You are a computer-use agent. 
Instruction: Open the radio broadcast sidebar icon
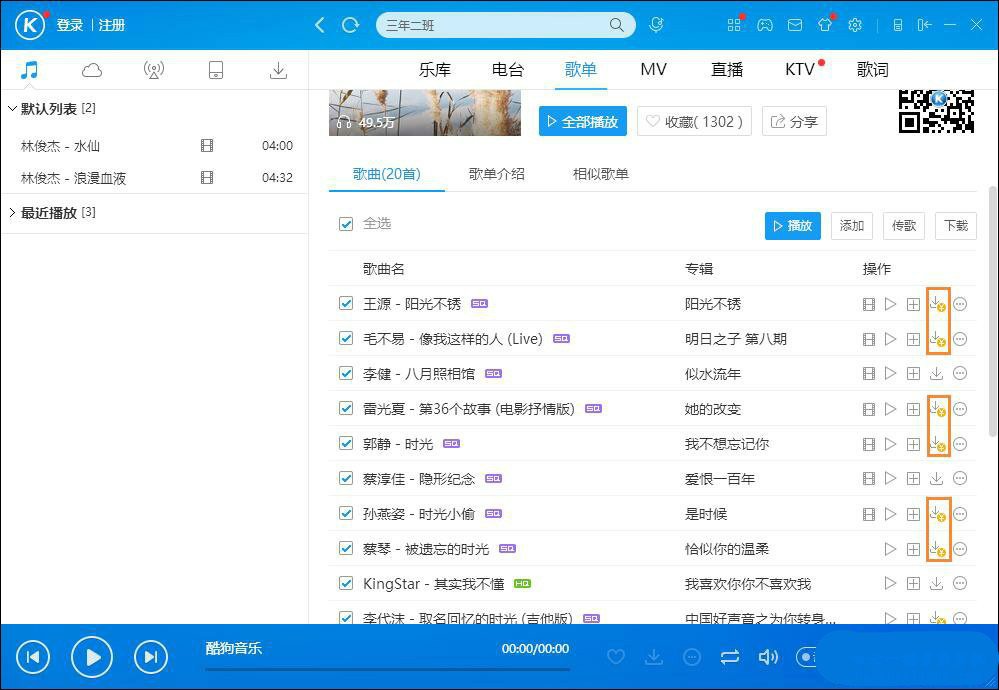click(x=153, y=69)
